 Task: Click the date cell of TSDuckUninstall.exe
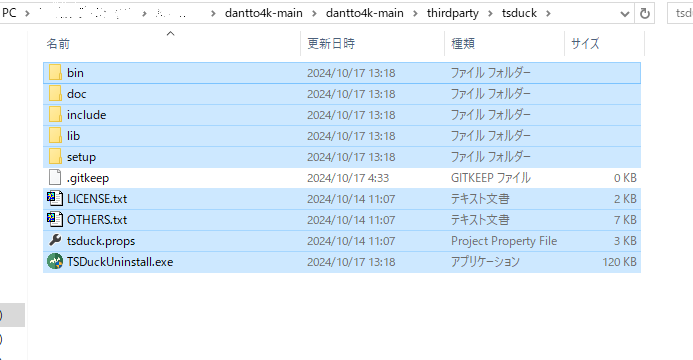click(351, 262)
